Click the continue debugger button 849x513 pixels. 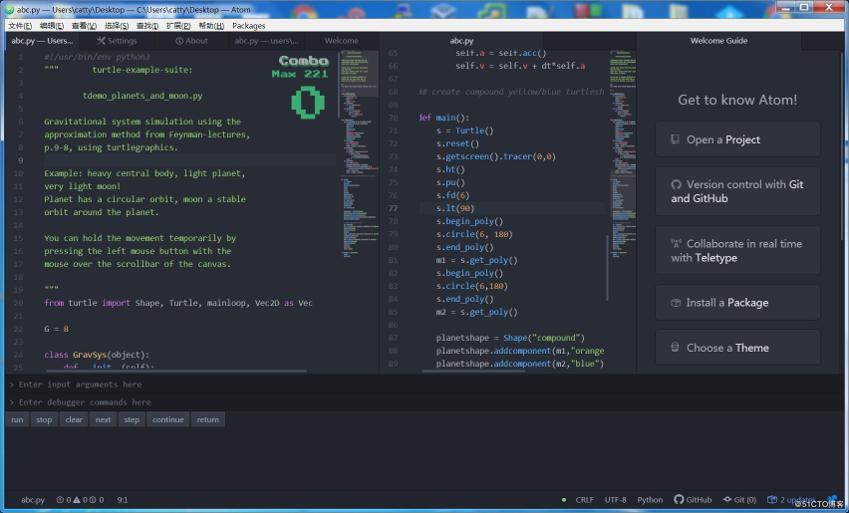(168, 419)
